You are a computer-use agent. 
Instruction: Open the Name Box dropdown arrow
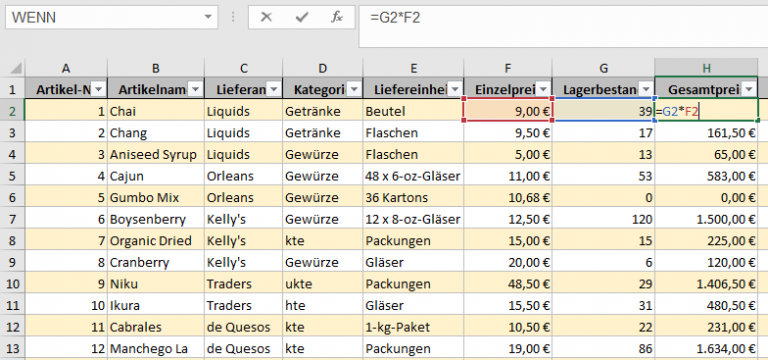point(209,18)
